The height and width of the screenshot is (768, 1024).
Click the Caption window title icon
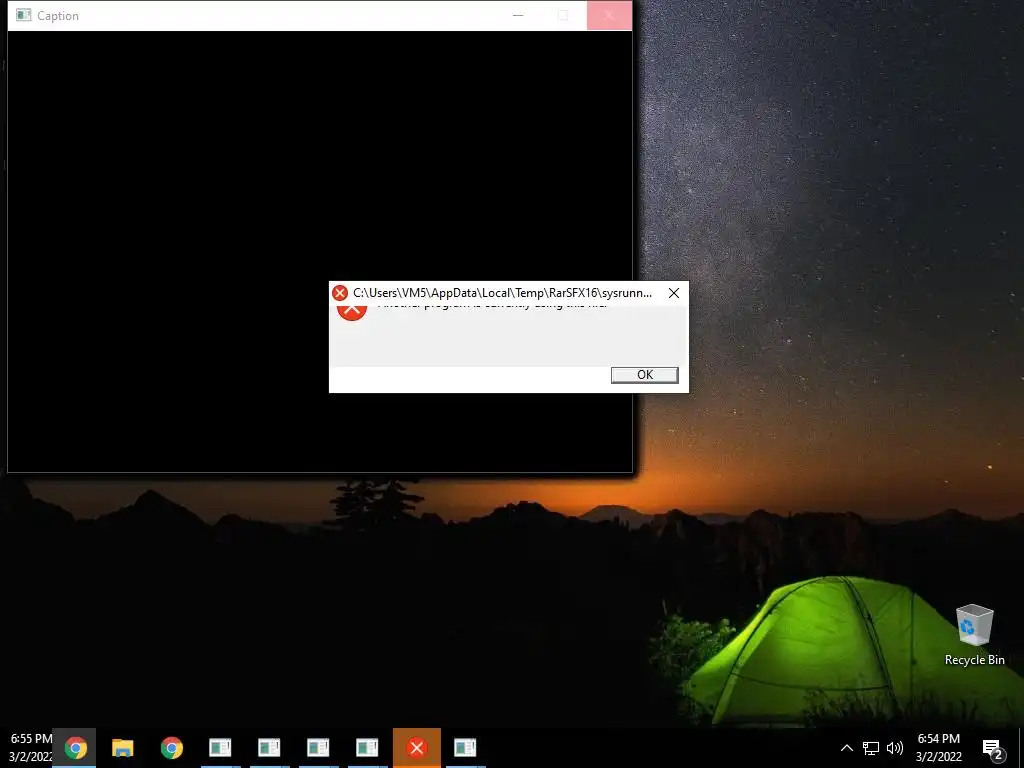click(x=24, y=15)
